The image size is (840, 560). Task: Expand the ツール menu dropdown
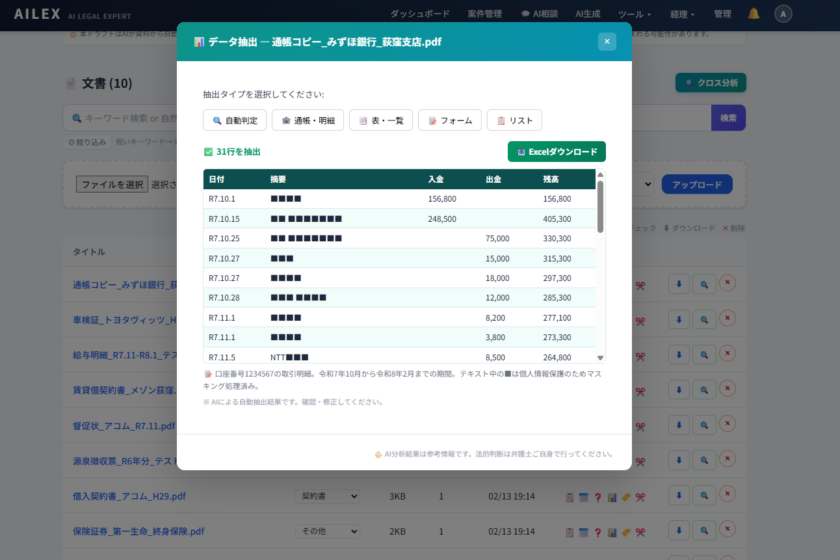pos(635,15)
